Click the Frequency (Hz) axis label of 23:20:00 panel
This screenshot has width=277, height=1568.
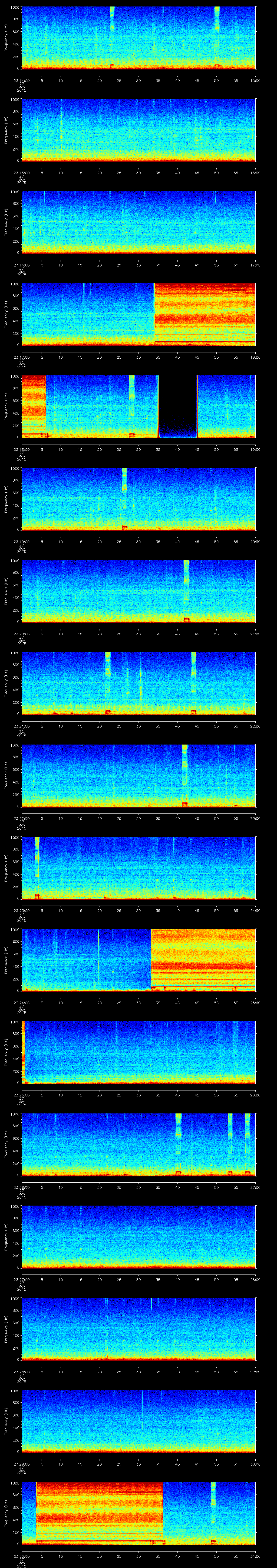click(x=6, y=591)
